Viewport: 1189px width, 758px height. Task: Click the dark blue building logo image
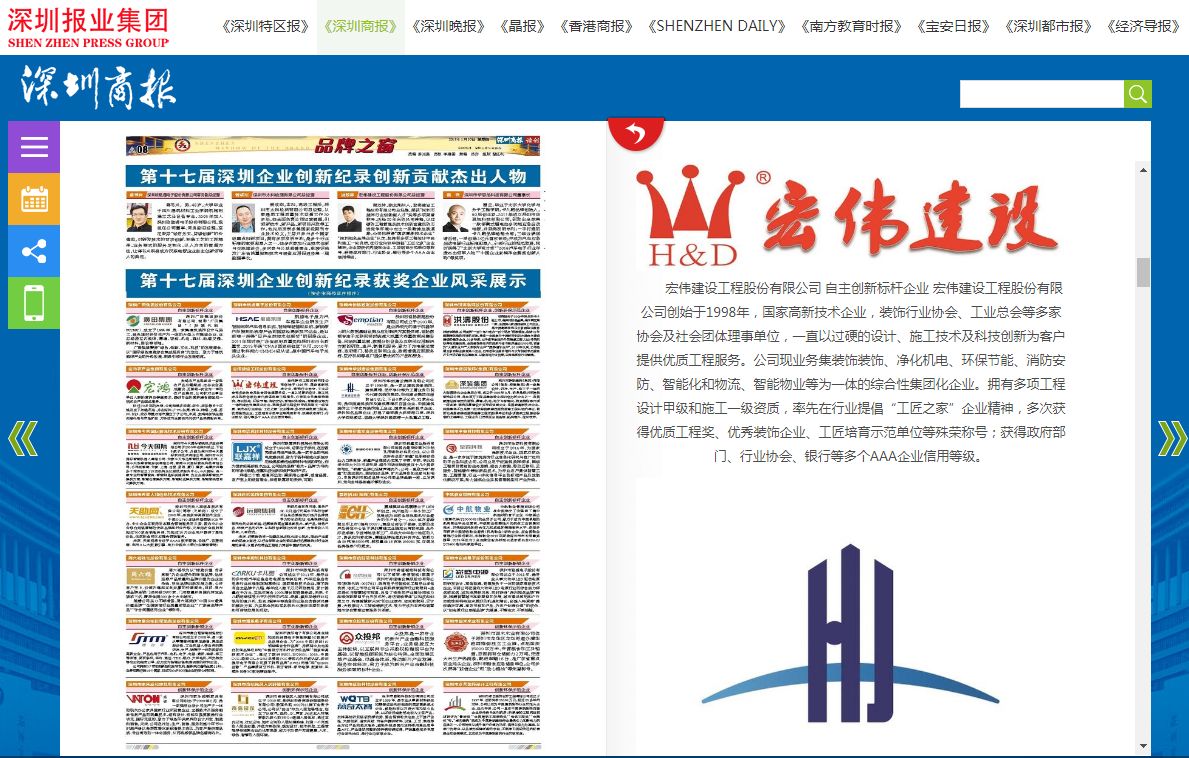(850, 633)
